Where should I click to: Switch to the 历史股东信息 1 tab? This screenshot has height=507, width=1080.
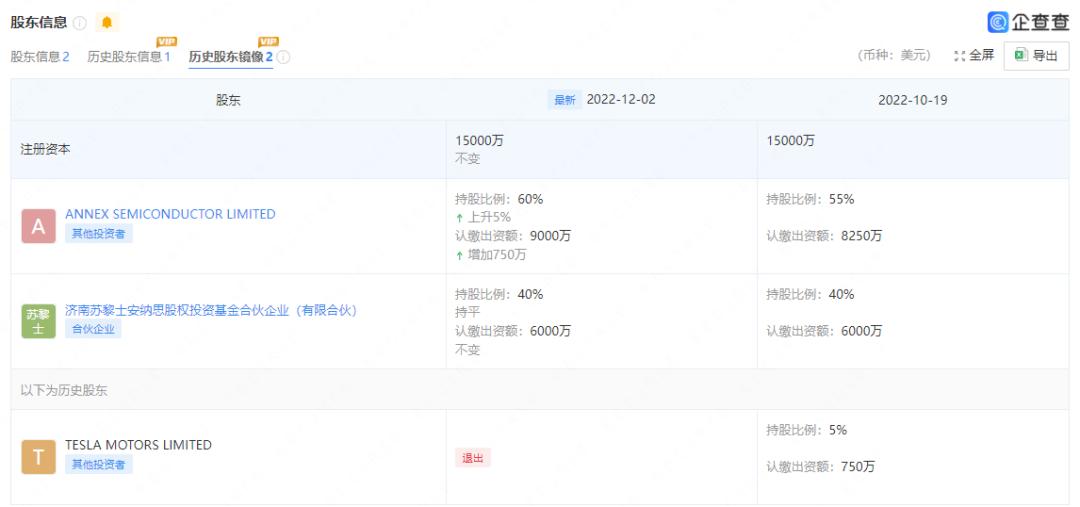(x=129, y=56)
